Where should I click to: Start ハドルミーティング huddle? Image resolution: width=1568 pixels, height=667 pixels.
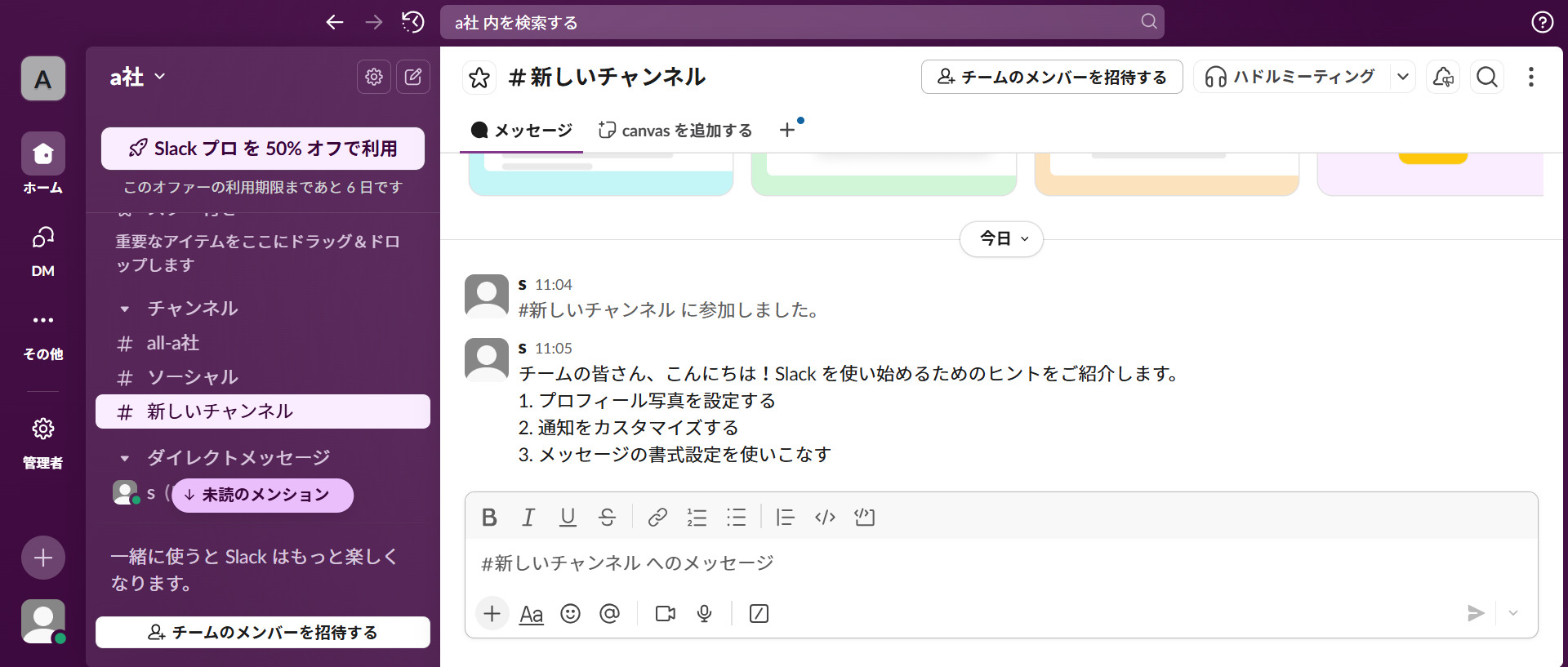pyautogui.click(x=1291, y=77)
